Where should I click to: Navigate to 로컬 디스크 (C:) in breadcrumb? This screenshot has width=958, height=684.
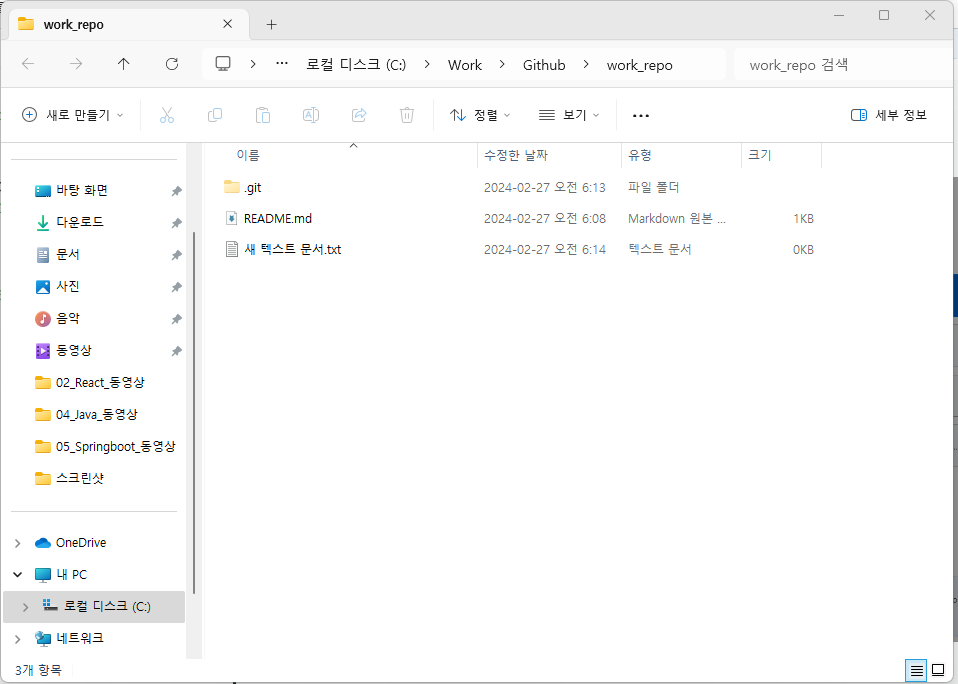tap(356, 65)
